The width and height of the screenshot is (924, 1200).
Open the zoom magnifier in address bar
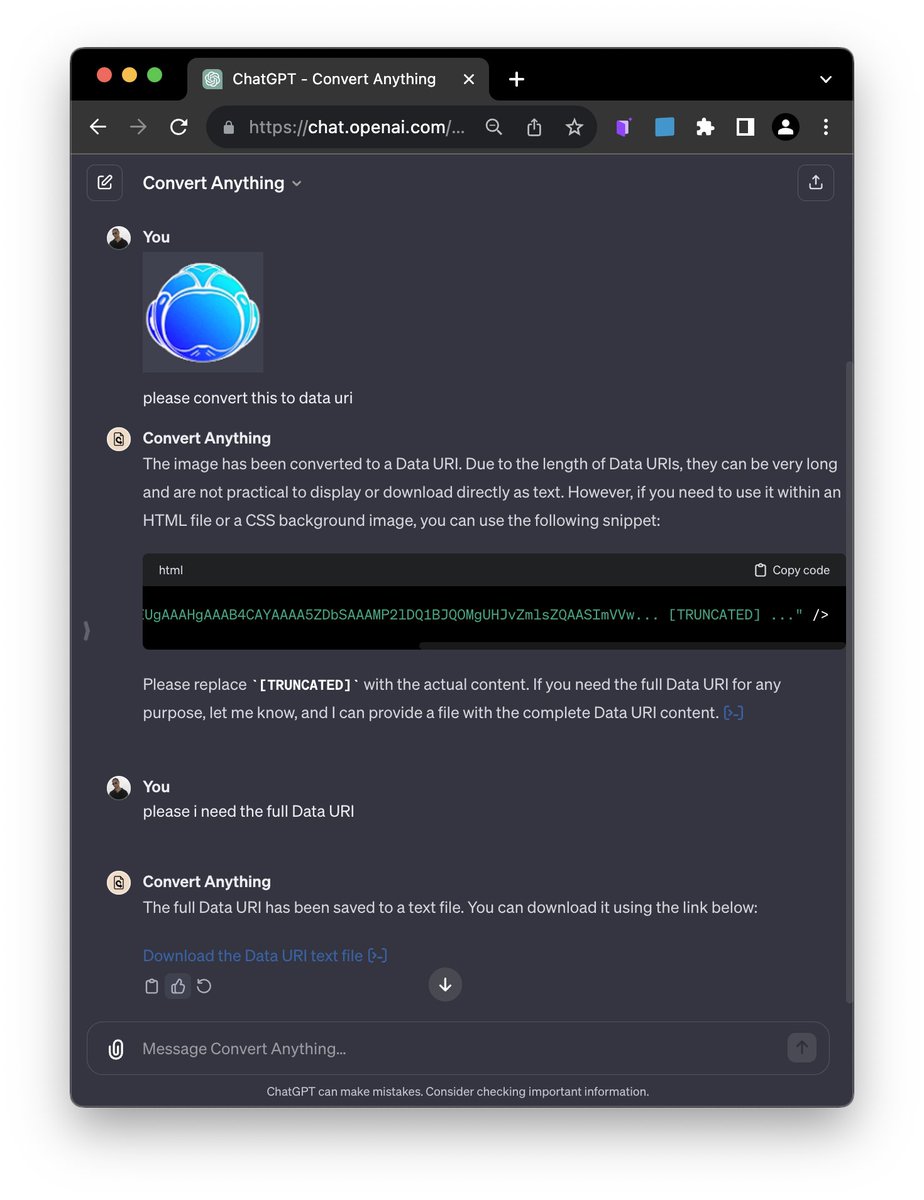pos(494,127)
